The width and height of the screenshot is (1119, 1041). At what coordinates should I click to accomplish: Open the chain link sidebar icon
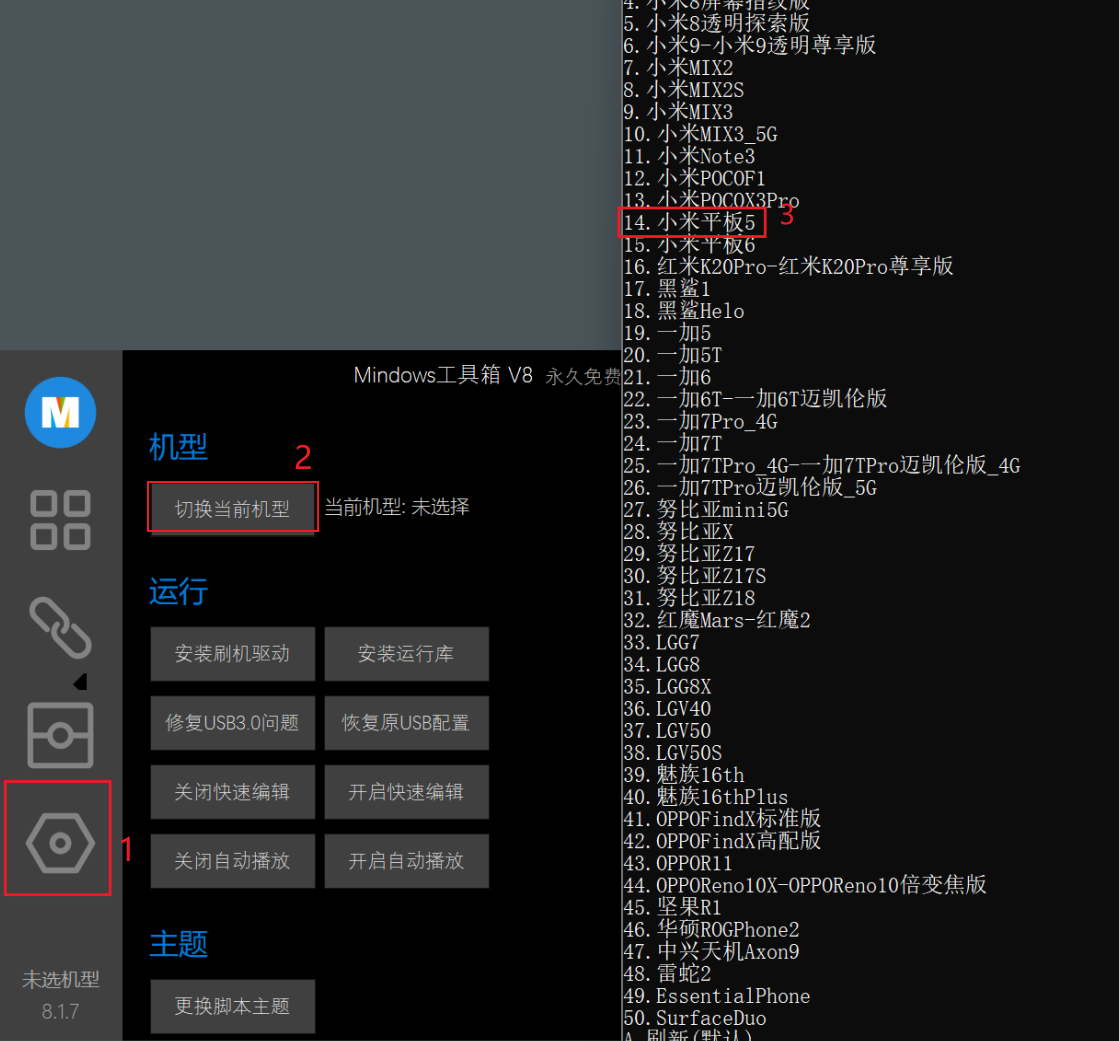coord(61,627)
